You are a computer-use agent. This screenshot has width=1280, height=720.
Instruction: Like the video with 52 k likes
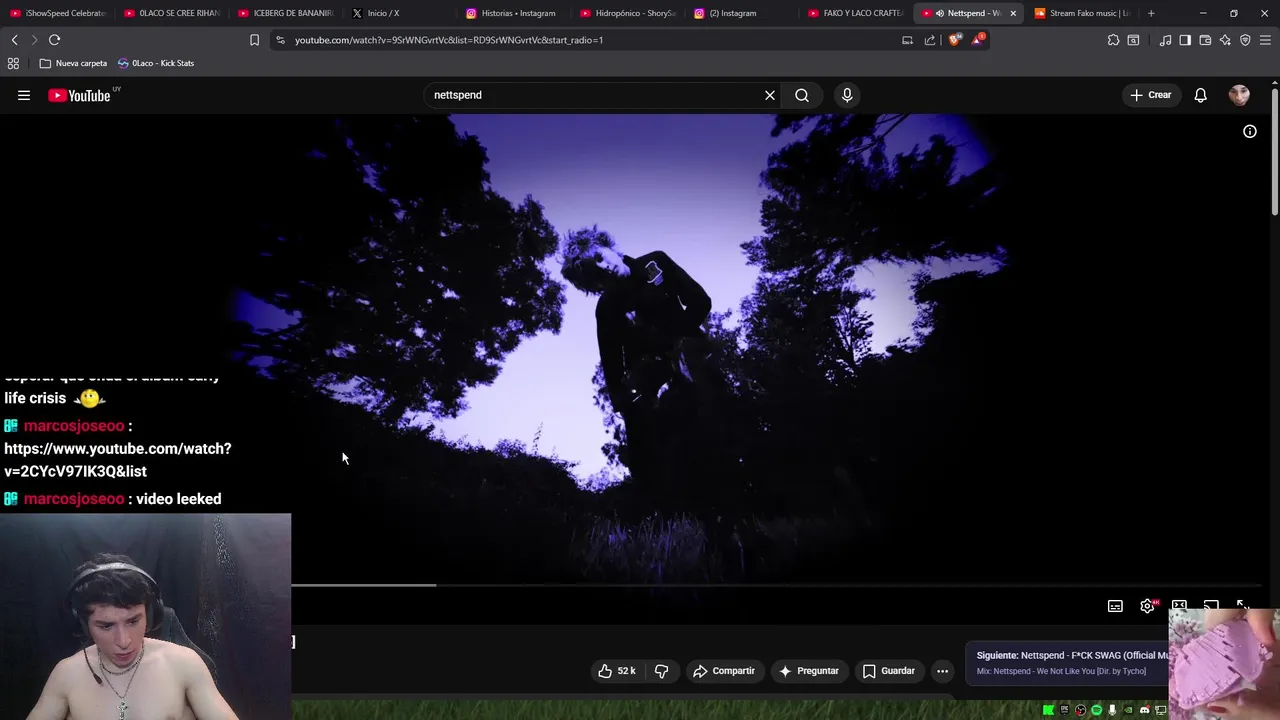[x=617, y=671]
